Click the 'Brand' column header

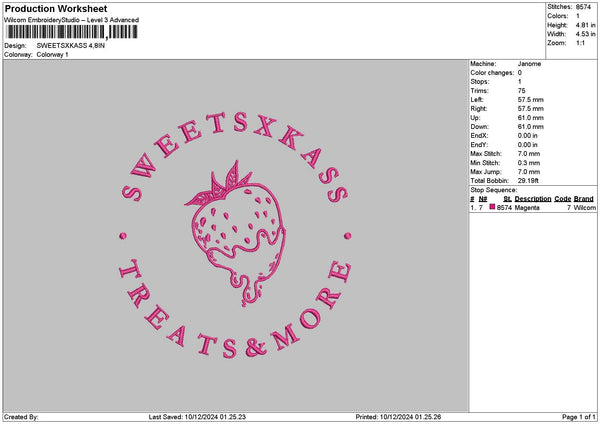coord(584,199)
